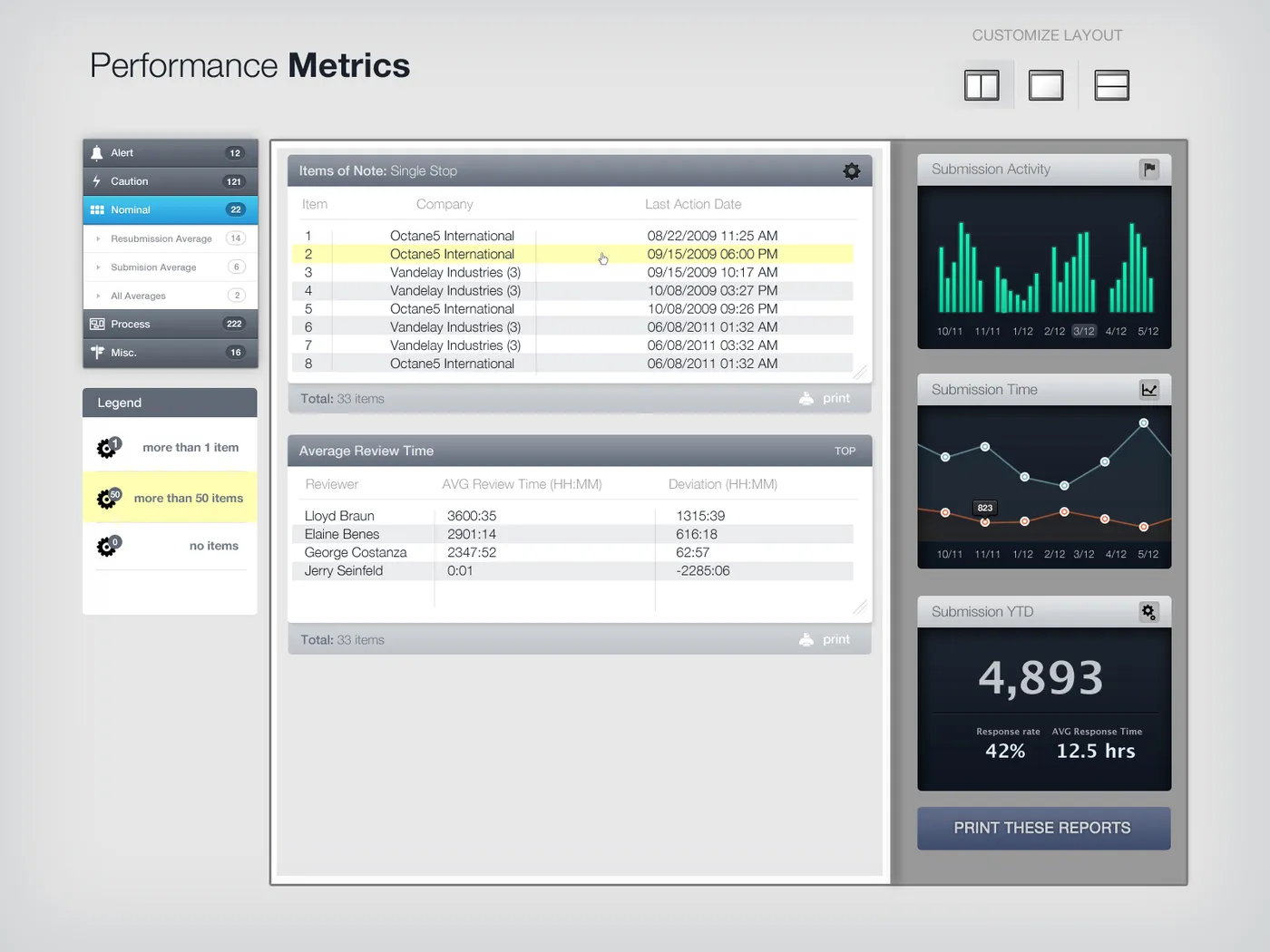
Task: Select reviewer 'Jerry Seinfeld' row
Action: (x=572, y=570)
